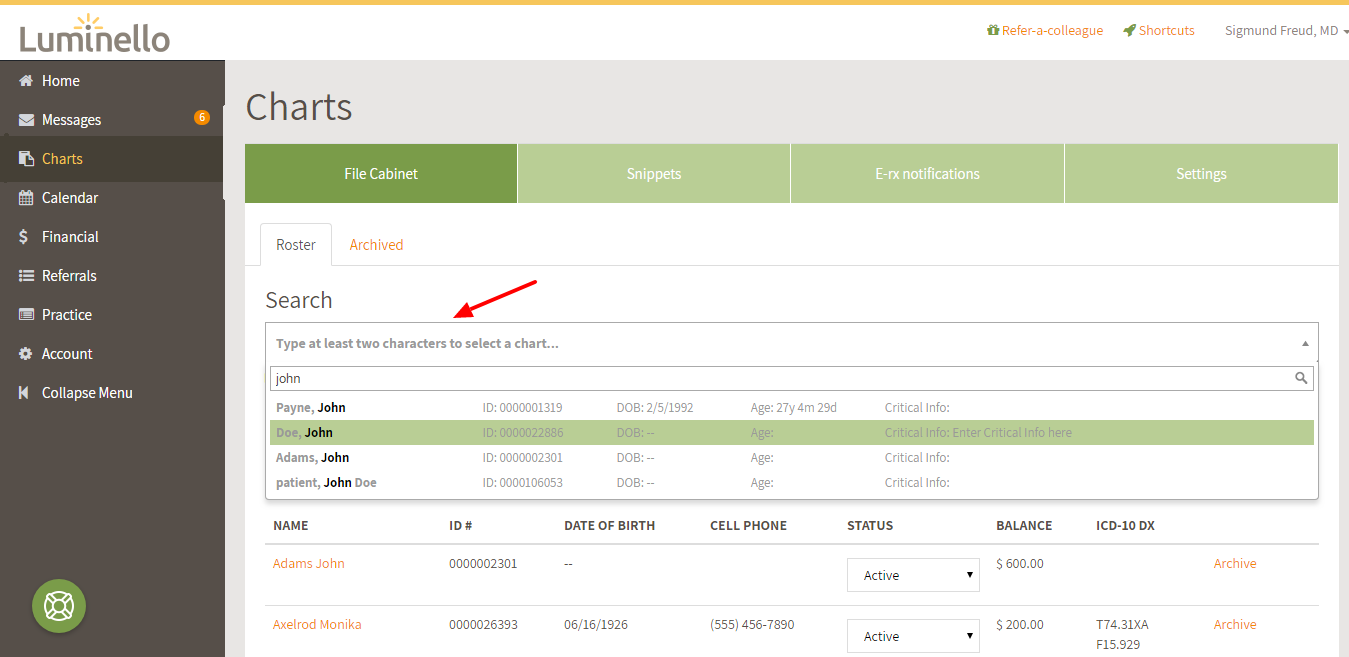This screenshot has width=1349, height=657.
Task: Click the (555) 456-7890 phone number
Action: point(752,624)
